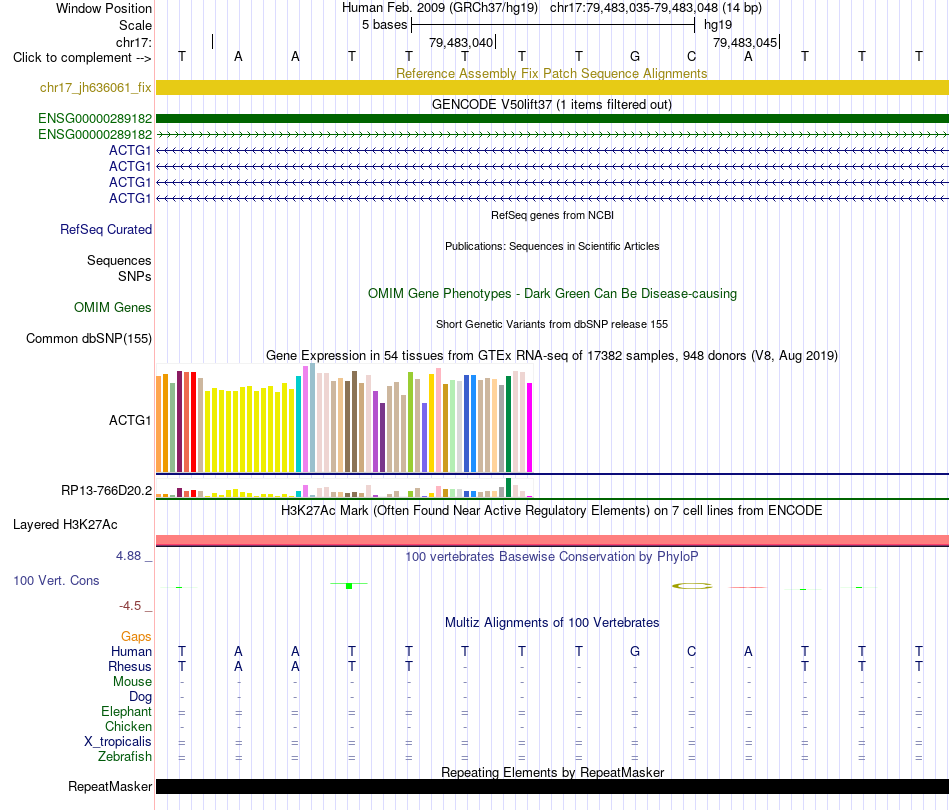Click the OMIM Genes track label
The height and width of the screenshot is (810, 950).
[113, 307]
